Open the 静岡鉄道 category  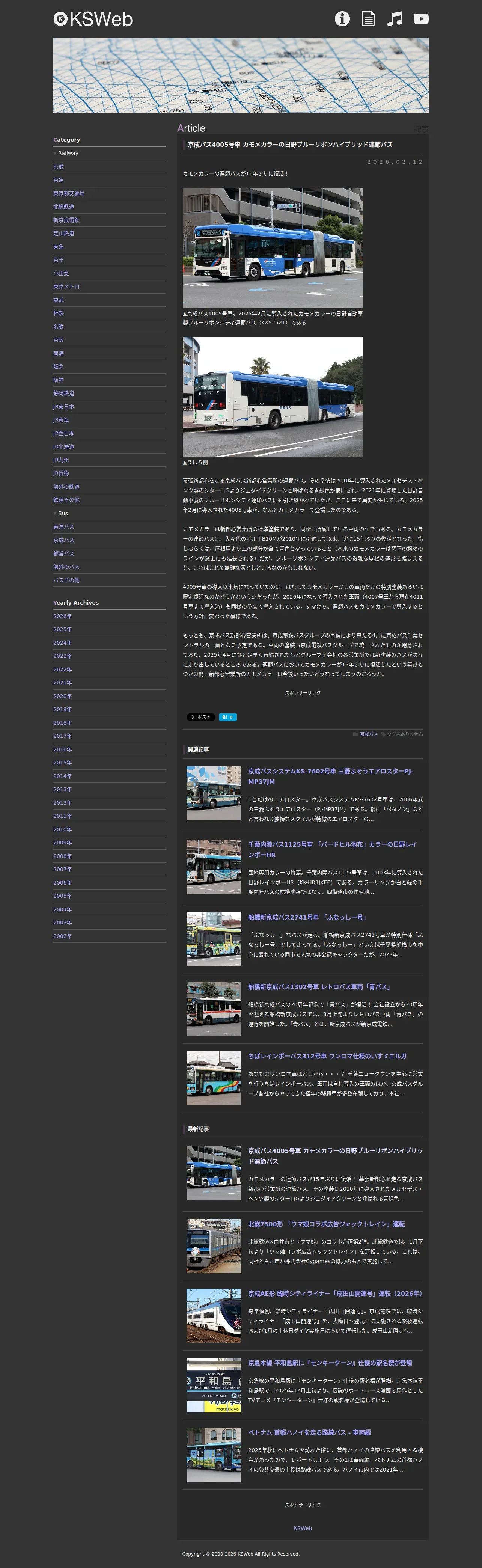(x=64, y=393)
